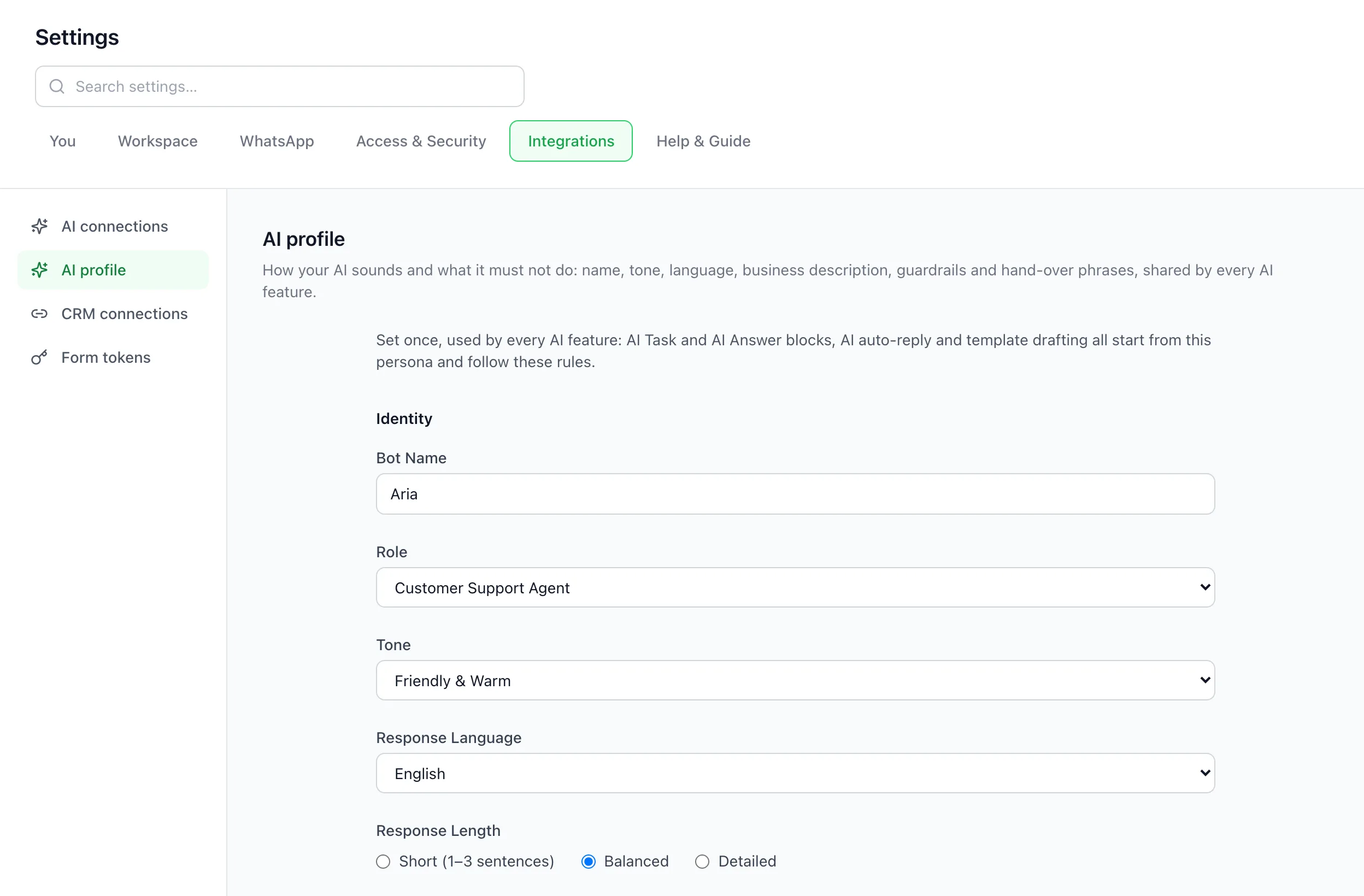
Task: Open the Tone dropdown
Action: 795,681
